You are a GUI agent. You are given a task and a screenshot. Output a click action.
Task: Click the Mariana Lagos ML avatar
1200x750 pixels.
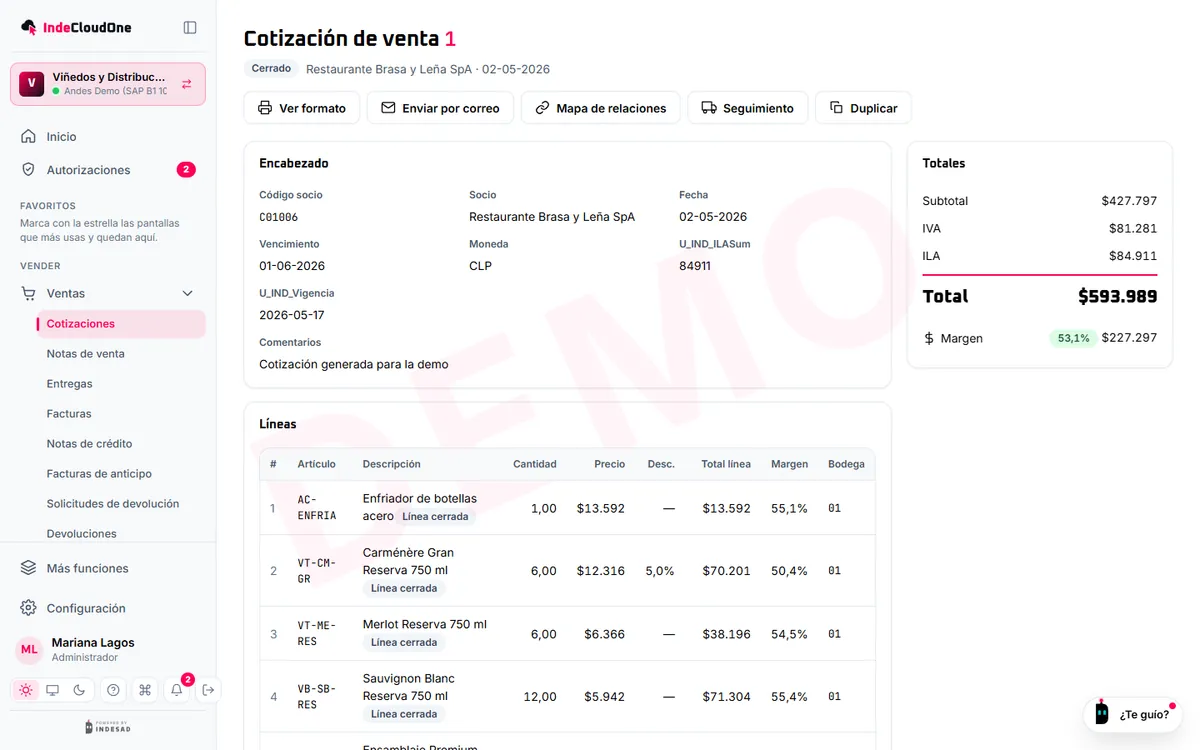click(x=29, y=649)
